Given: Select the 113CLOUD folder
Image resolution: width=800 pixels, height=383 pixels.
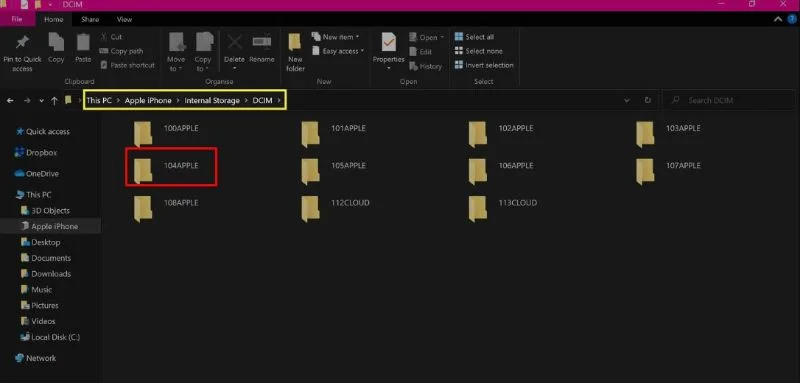Looking at the screenshot, I should coord(502,208).
